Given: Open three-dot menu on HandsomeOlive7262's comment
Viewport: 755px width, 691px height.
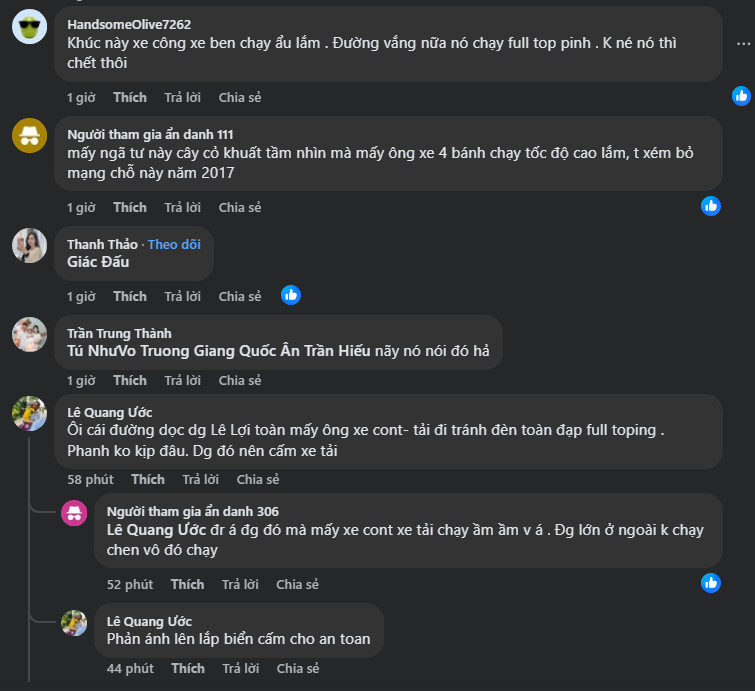Looking at the screenshot, I should 743,44.
